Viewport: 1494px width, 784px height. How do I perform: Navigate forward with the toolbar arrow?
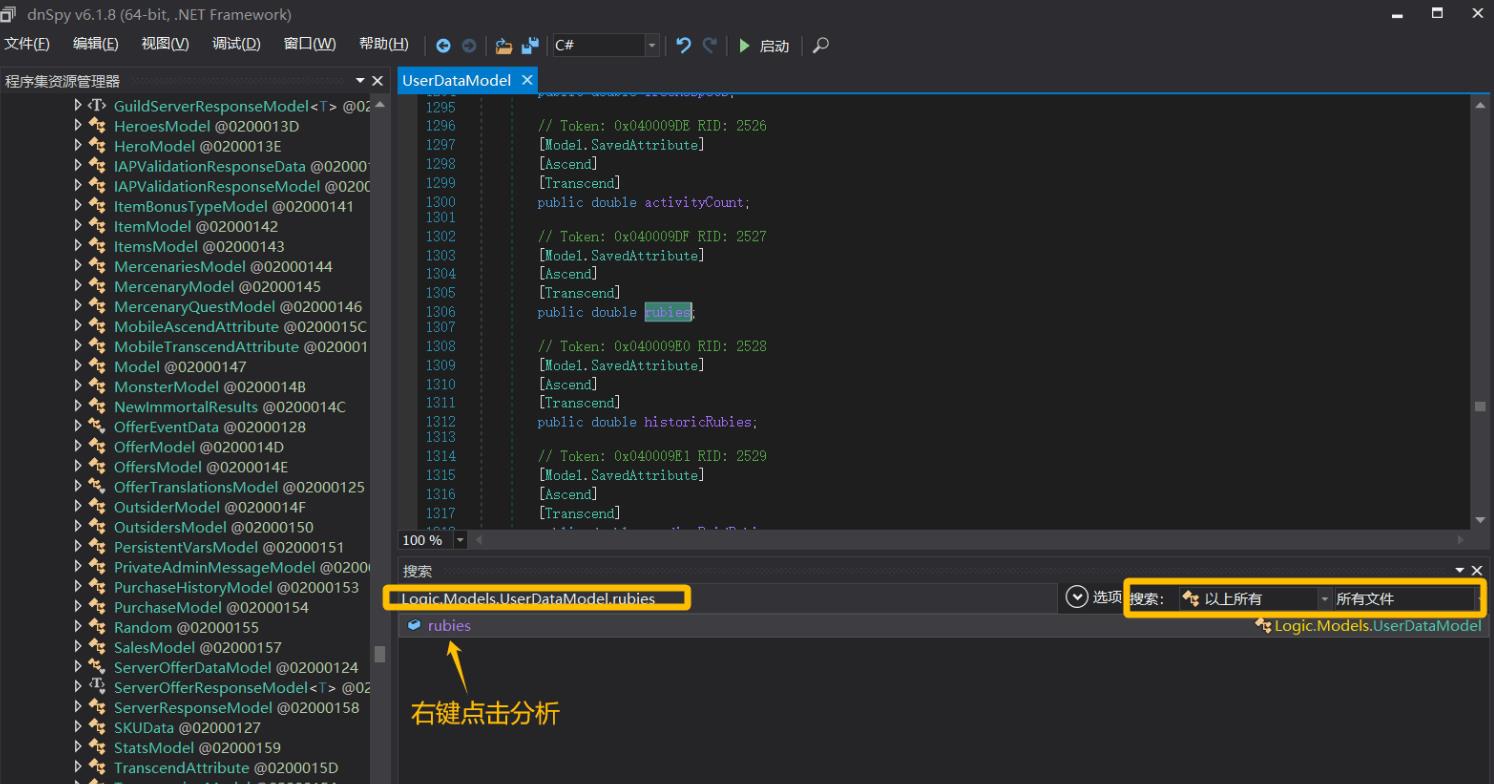tap(468, 46)
